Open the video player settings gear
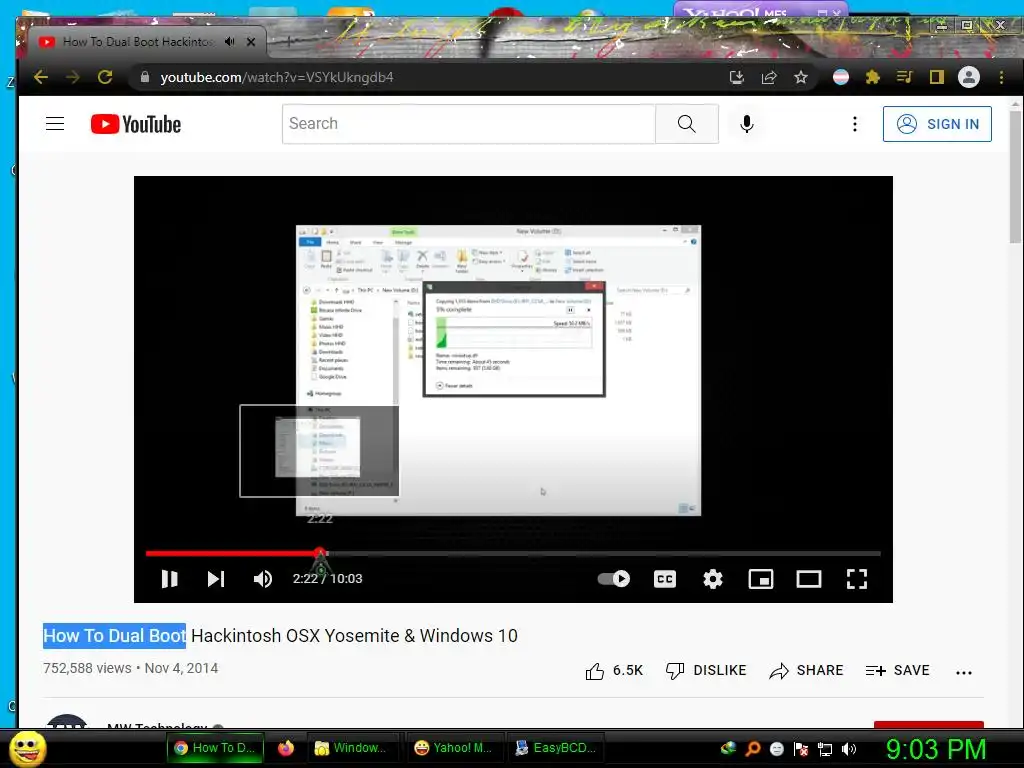This screenshot has width=1024, height=768. (712, 579)
